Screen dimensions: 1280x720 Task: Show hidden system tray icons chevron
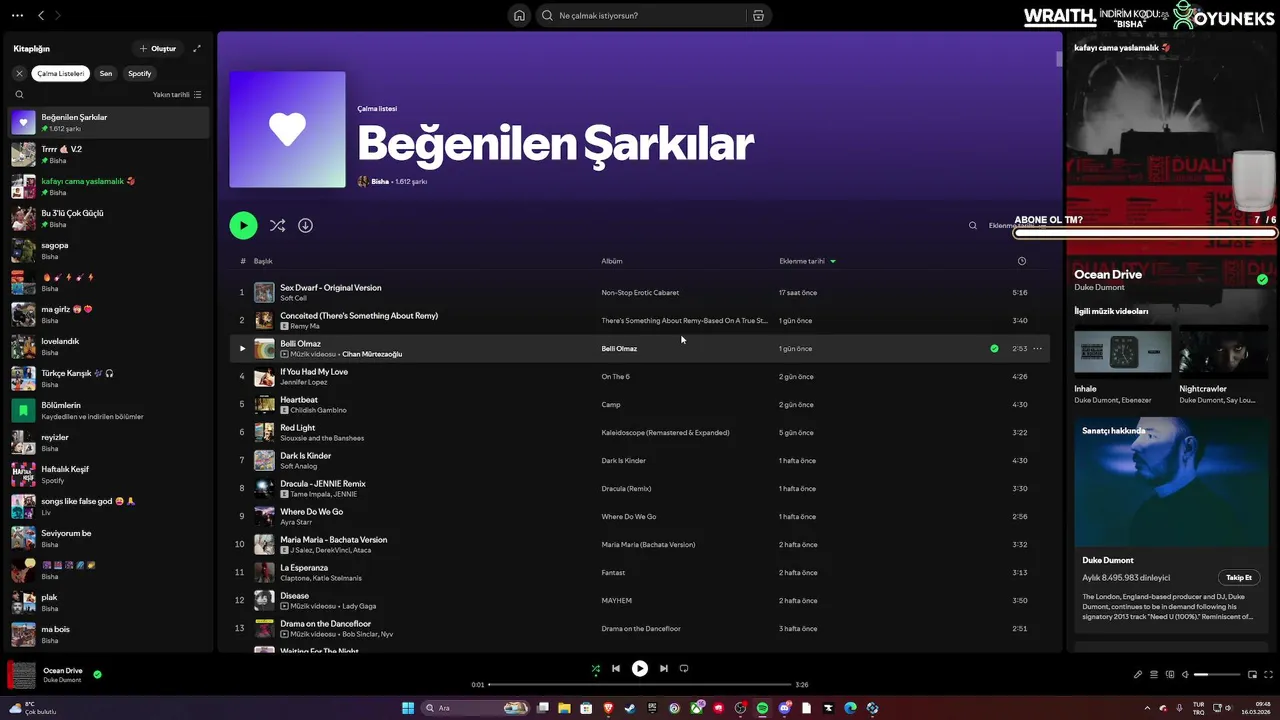pos(1147,708)
